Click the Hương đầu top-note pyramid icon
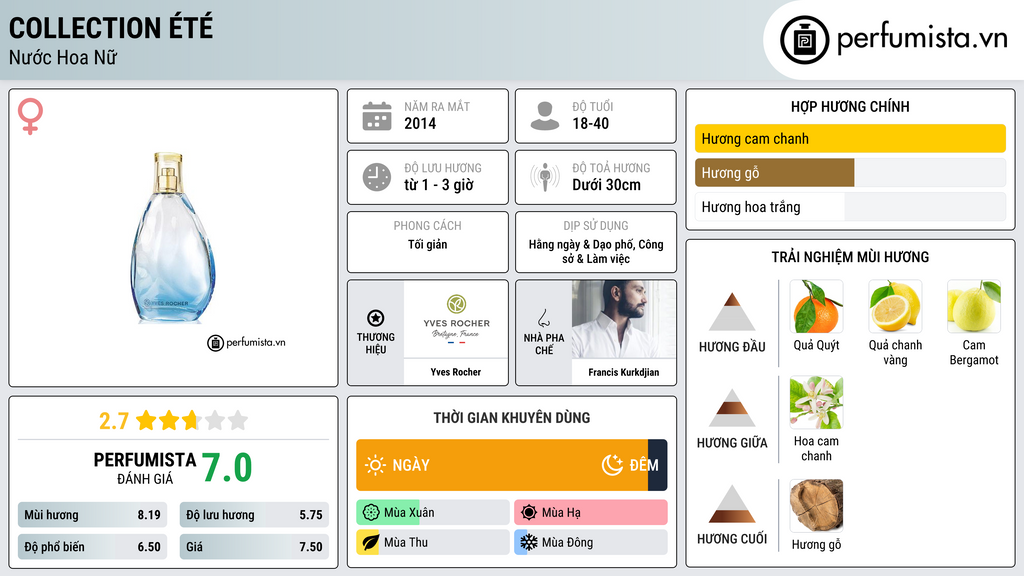The width and height of the screenshot is (1024, 576). click(x=732, y=312)
